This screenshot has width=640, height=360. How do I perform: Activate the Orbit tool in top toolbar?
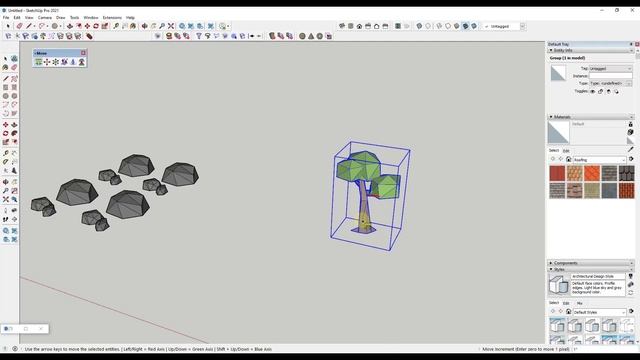[x=144, y=26]
